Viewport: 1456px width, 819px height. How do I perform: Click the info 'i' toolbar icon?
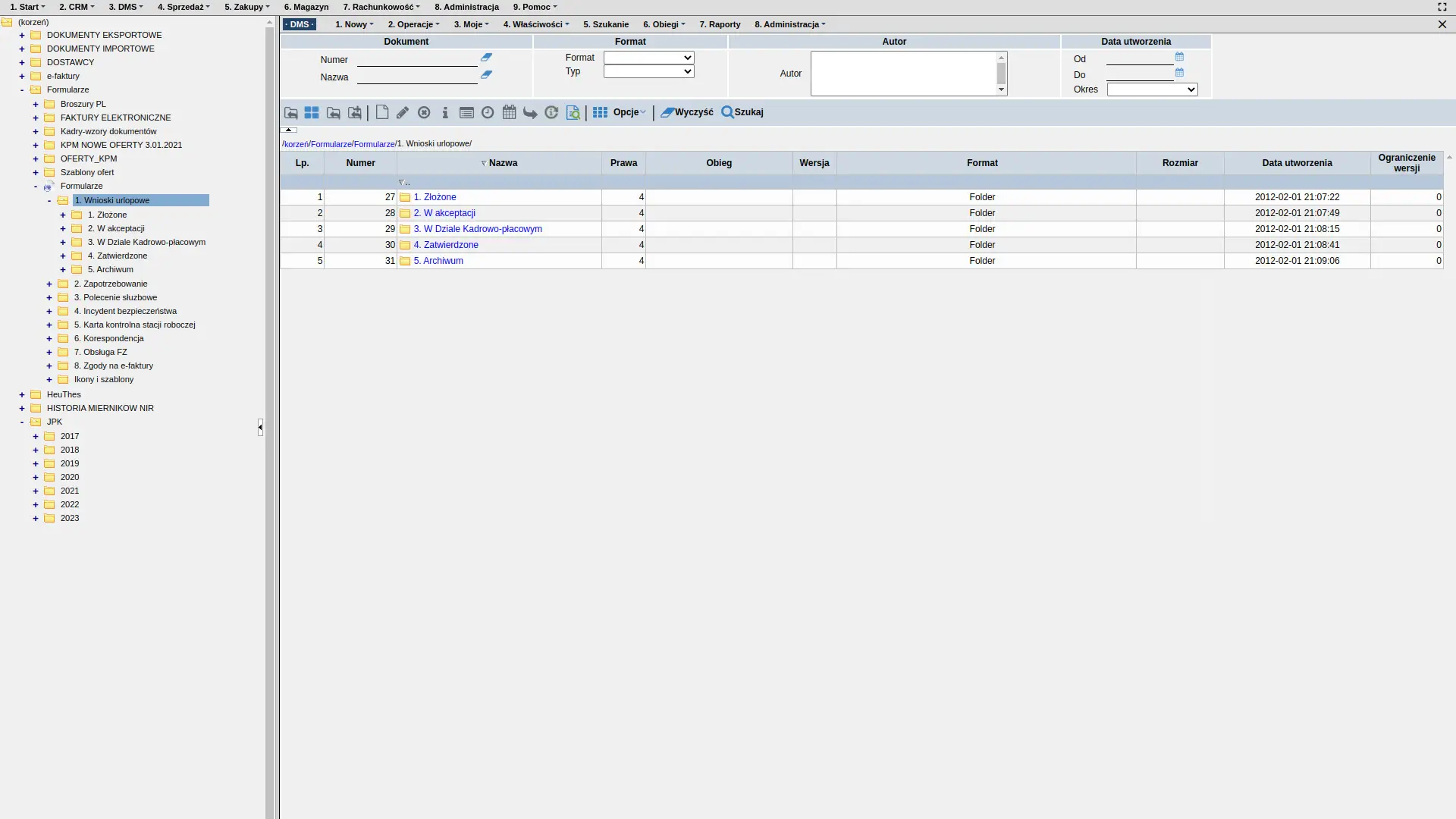[445, 112]
